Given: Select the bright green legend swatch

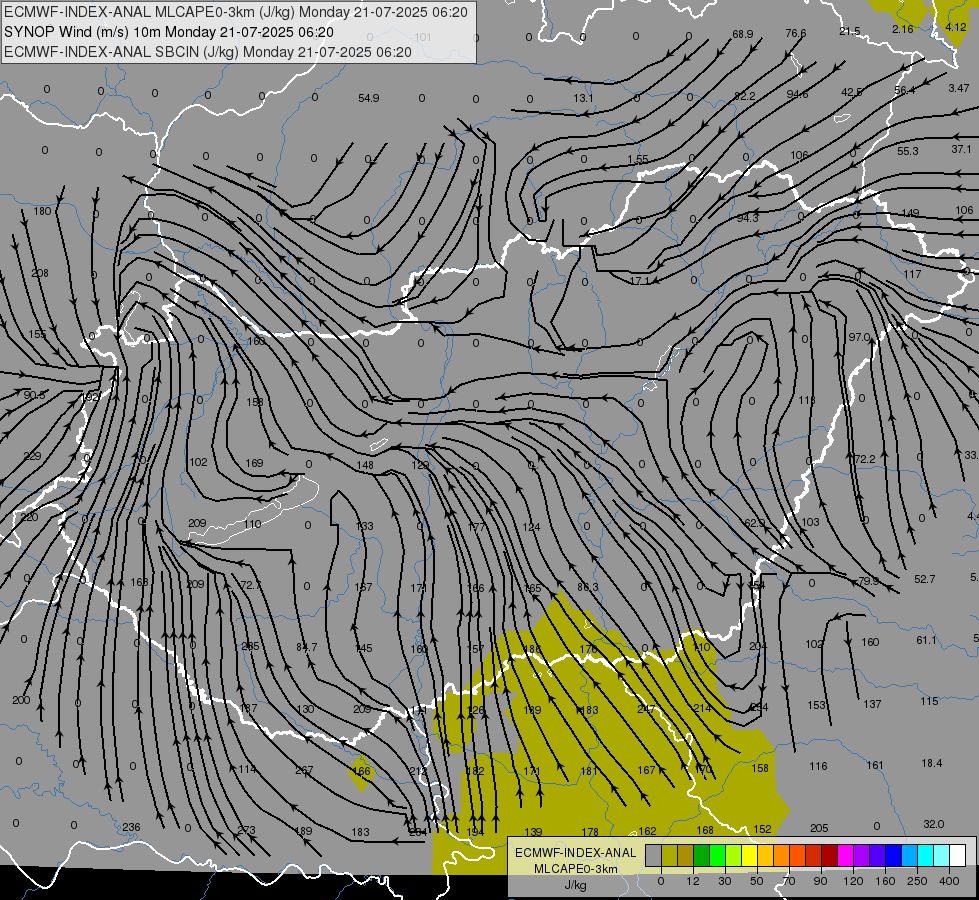Looking at the screenshot, I should tap(717, 855).
